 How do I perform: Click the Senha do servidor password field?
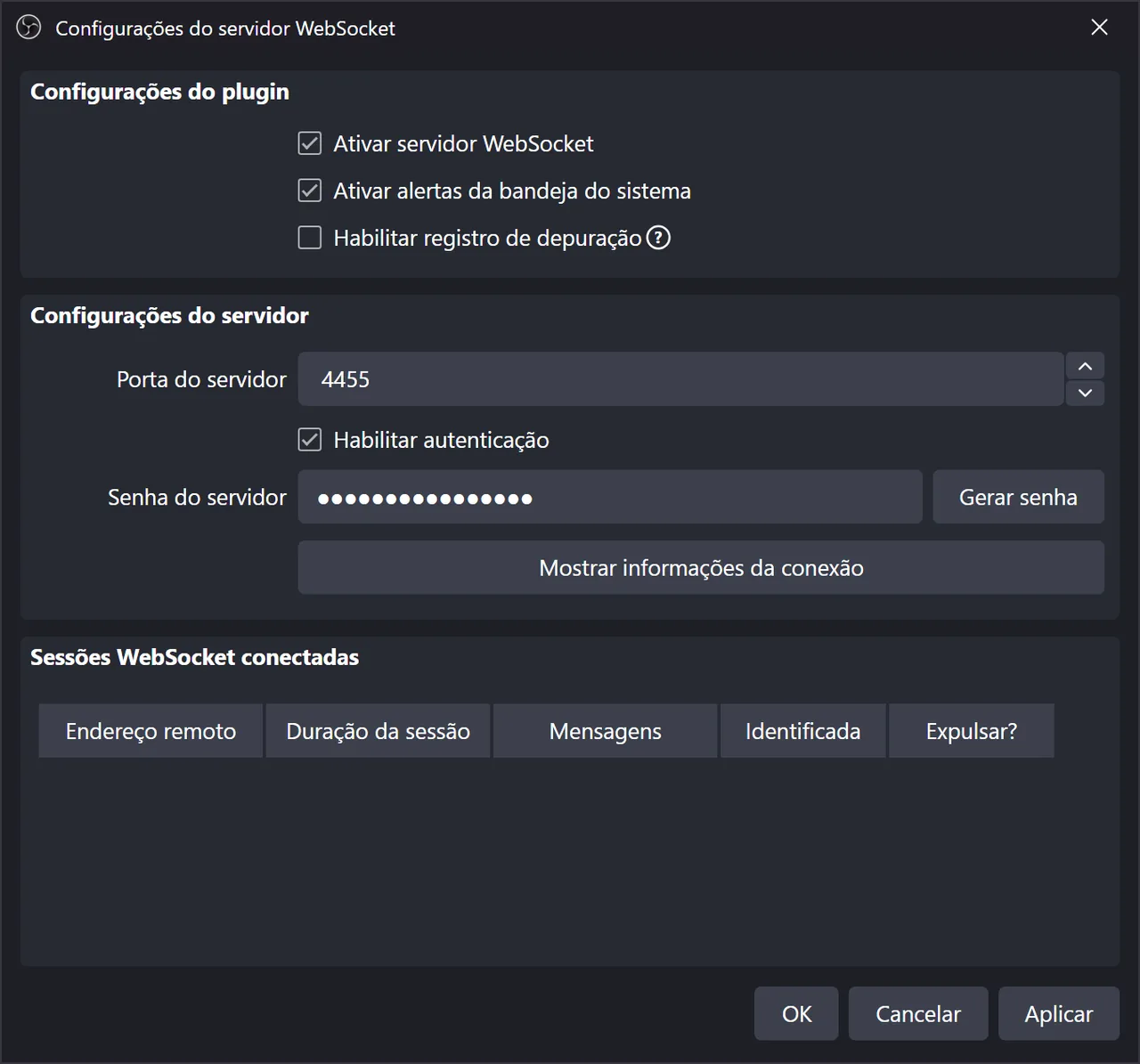pyautogui.click(x=610, y=497)
